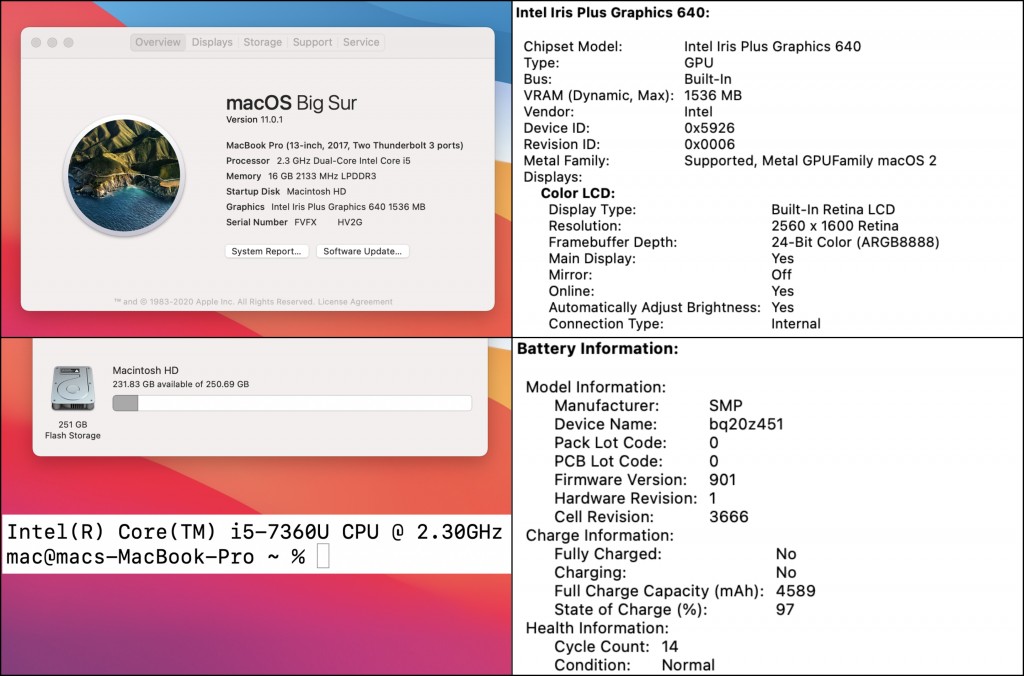Select the Cell Revision '3666'

click(x=729, y=517)
